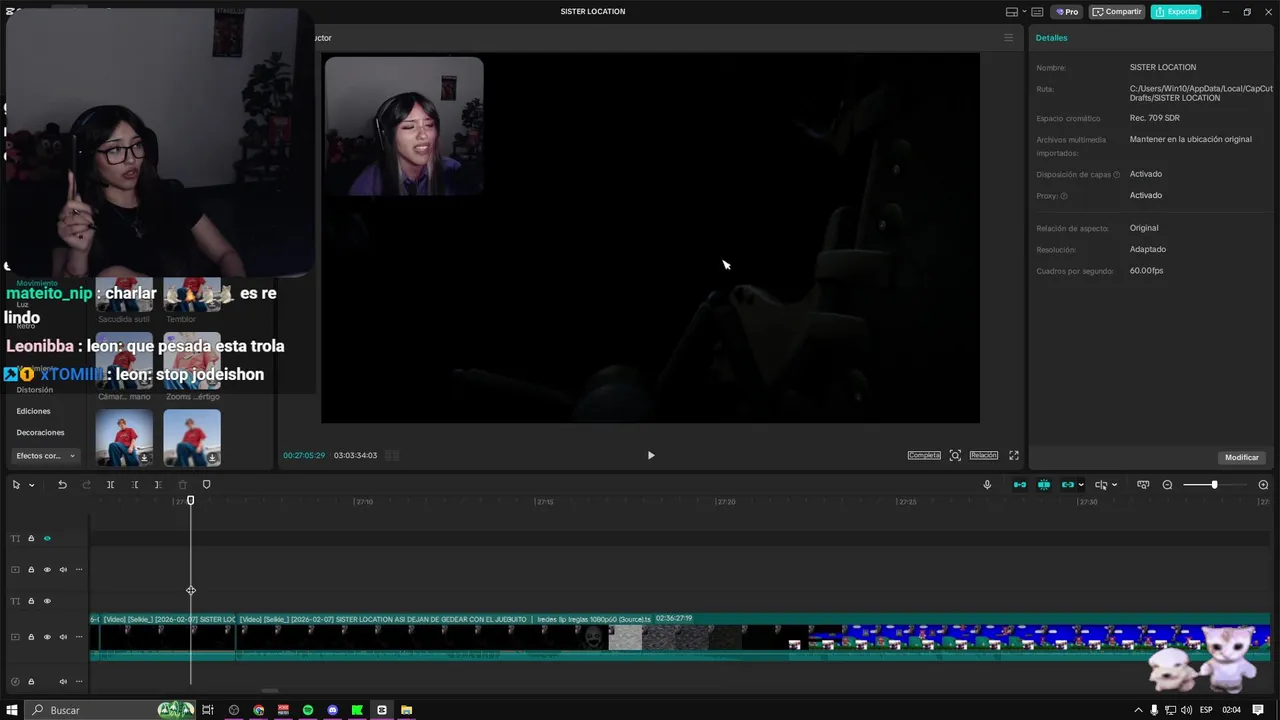This screenshot has width=1280, height=720.
Task: Click the timeline horizontal scrollbar
Action: (270, 690)
